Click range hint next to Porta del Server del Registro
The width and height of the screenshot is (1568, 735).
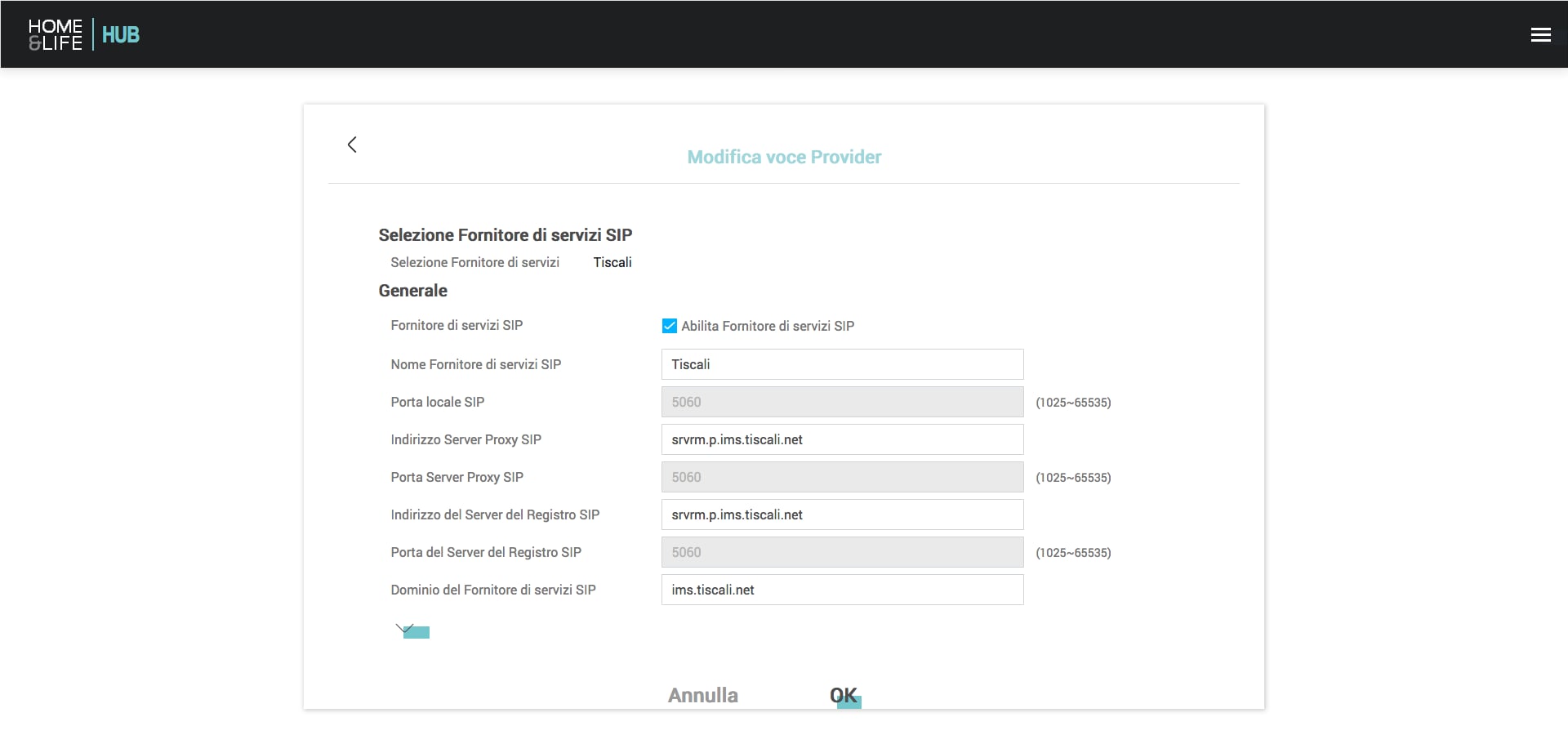point(1073,553)
